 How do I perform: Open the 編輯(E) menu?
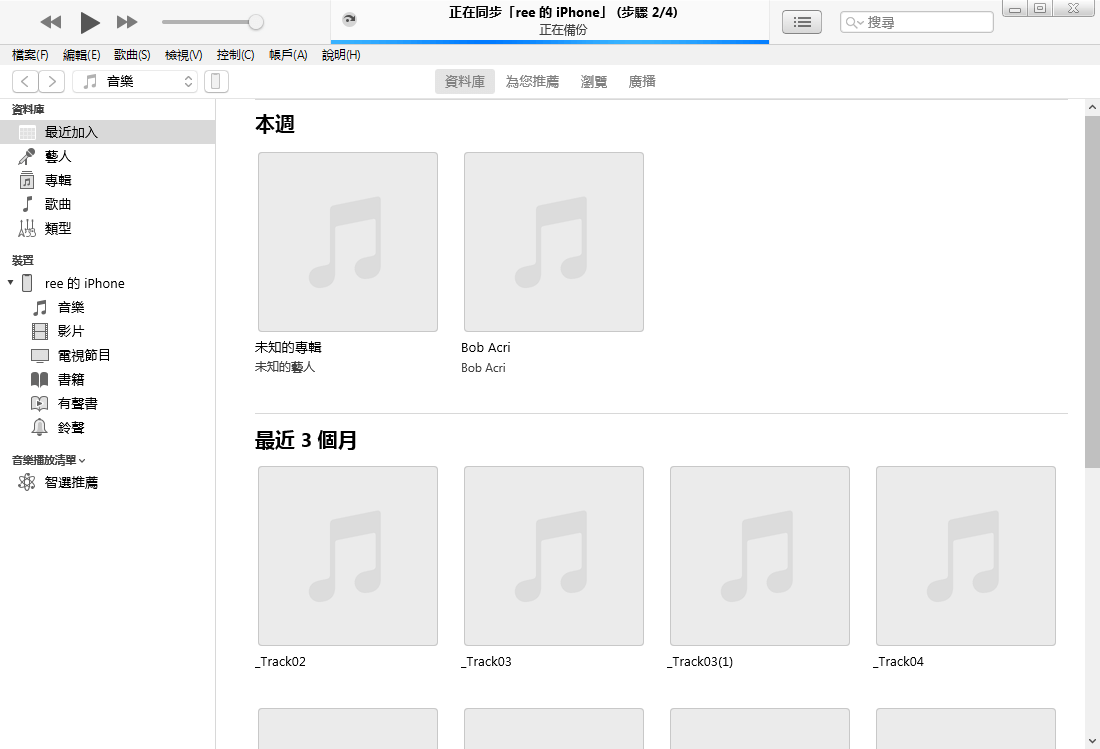click(x=81, y=55)
